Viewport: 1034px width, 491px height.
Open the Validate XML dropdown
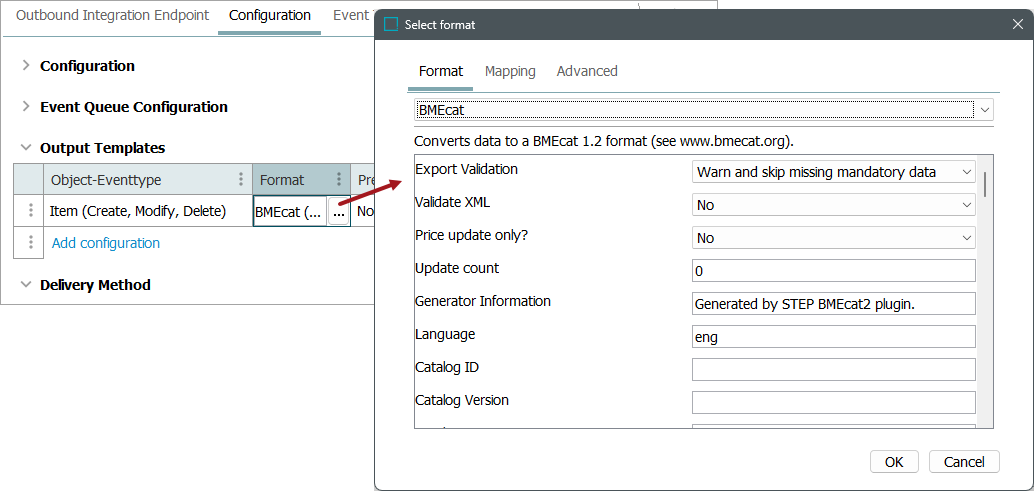966,205
